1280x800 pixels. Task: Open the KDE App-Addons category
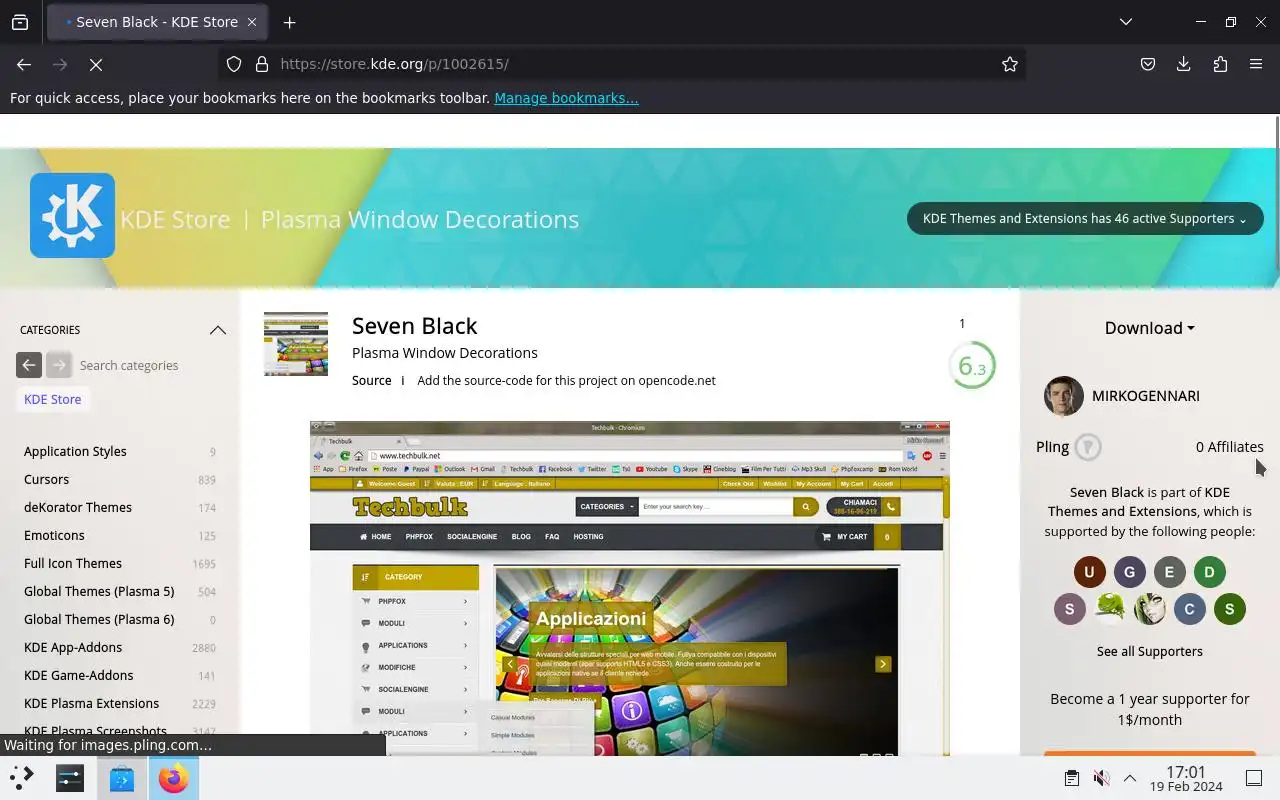(73, 647)
